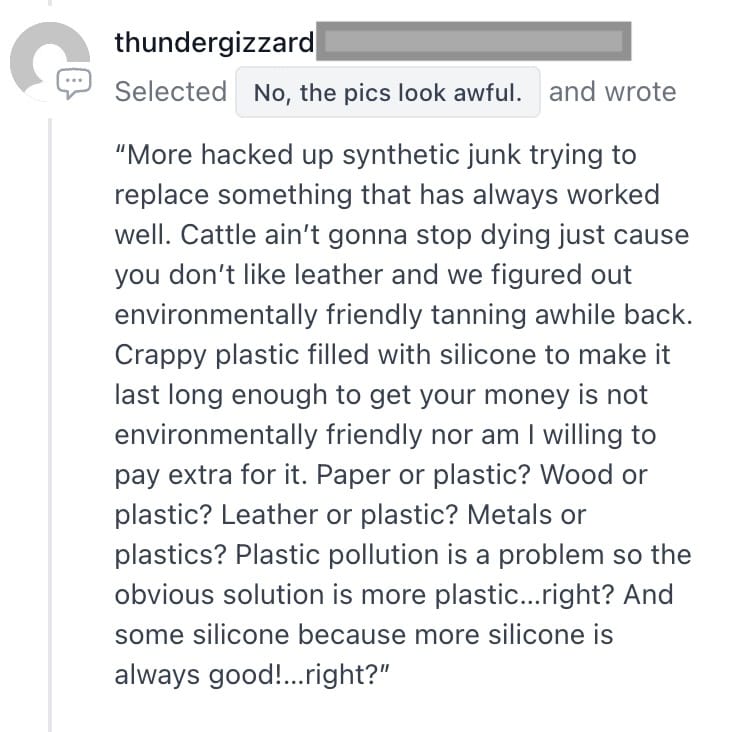Image resolution: width=730 pixels, height=732 pixels.
Task: Select the "No, the pics look awful." chip
Action: point(388,92)
